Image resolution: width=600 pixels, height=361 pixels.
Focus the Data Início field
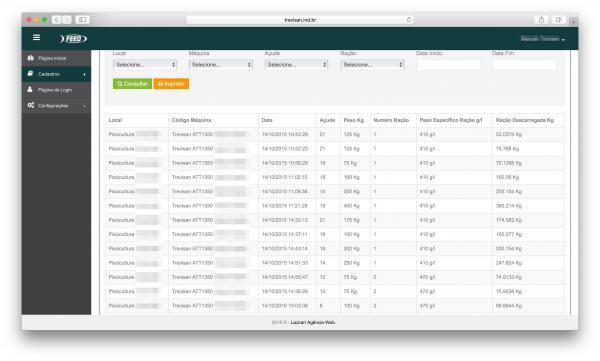click(x=448, y=65)
